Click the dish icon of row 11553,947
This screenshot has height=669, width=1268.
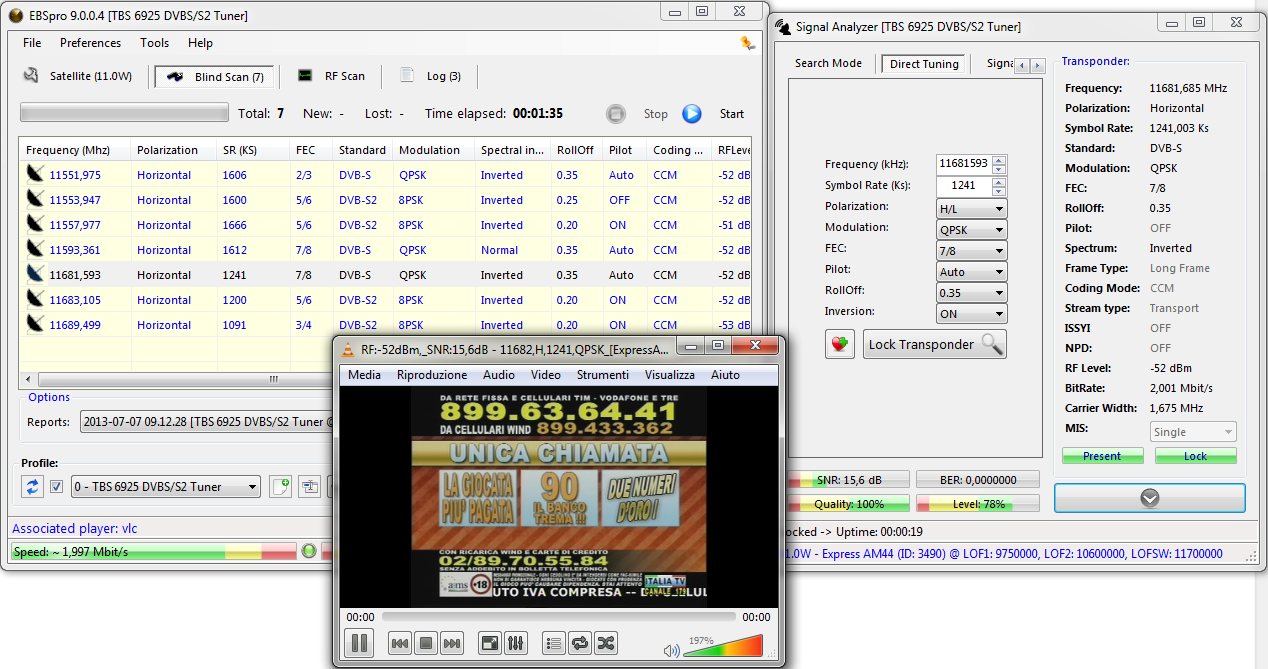point(35,200)
